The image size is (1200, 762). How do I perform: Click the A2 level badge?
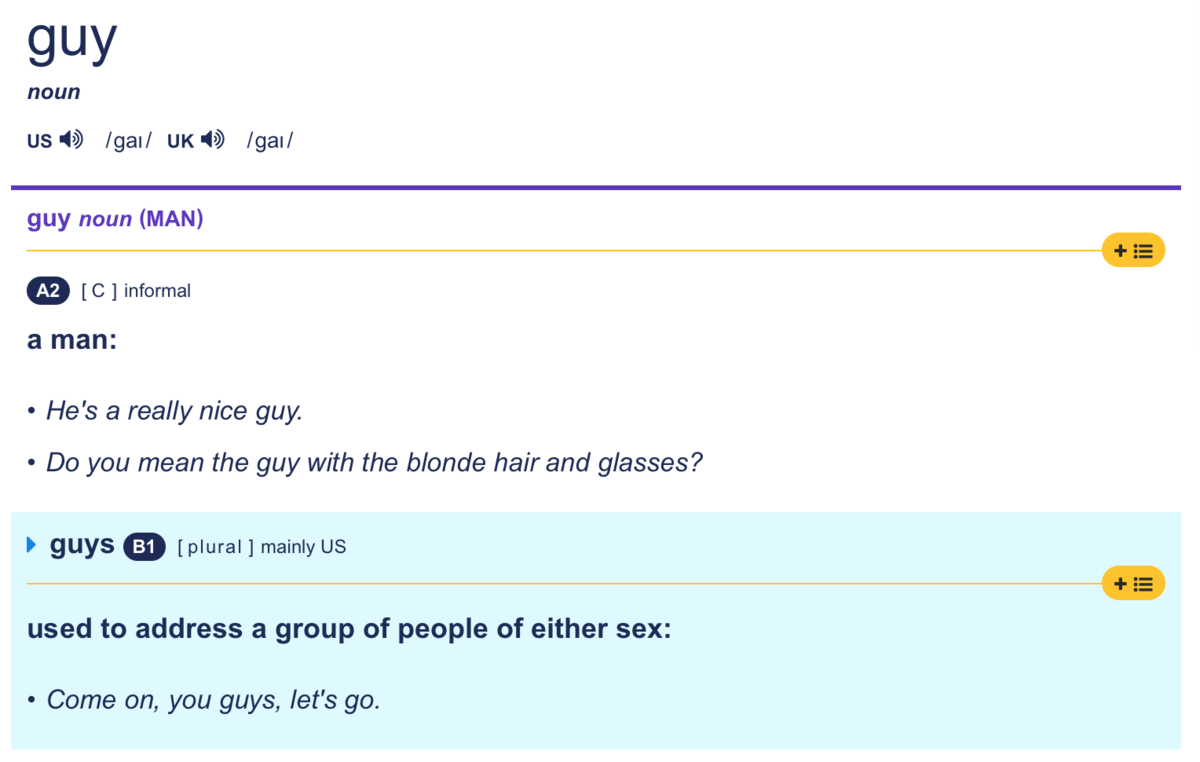tap(48, 291)
